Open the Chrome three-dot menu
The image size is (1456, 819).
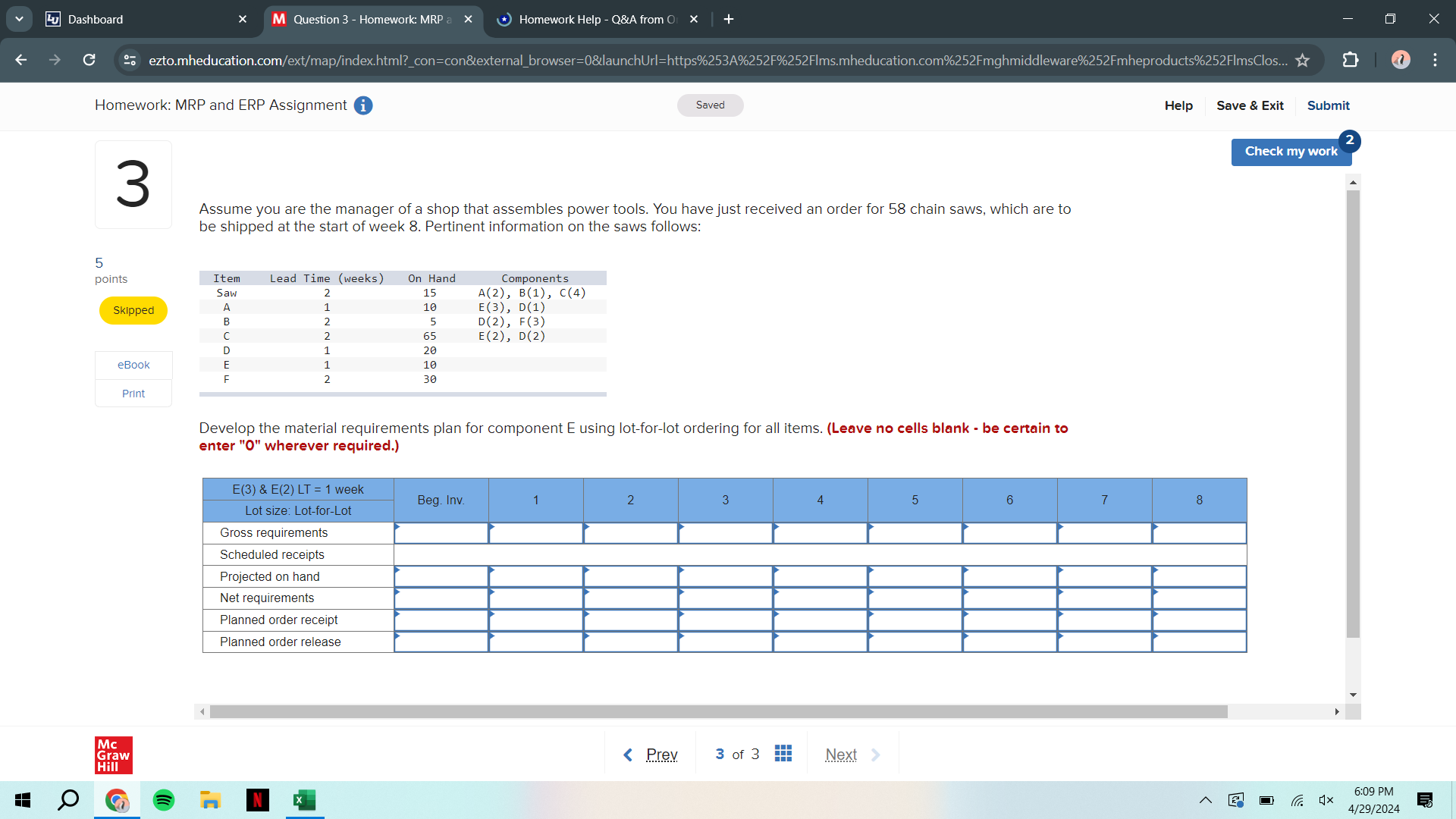(x=1435, y=60)
